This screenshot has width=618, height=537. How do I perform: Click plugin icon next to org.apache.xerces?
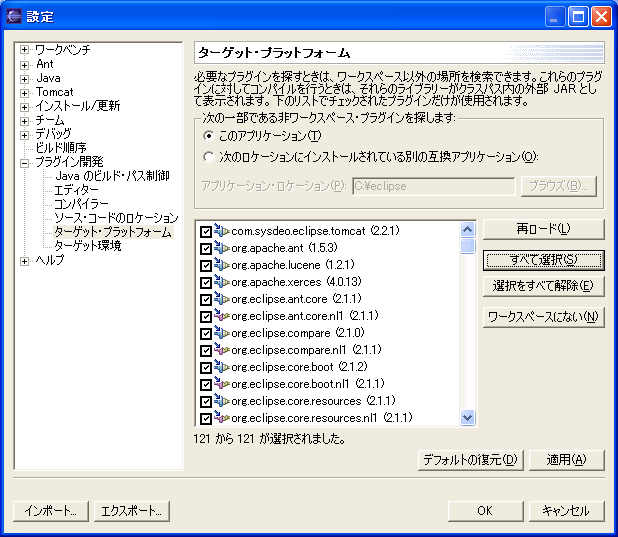pyautogui.click(x=222, y=282)
